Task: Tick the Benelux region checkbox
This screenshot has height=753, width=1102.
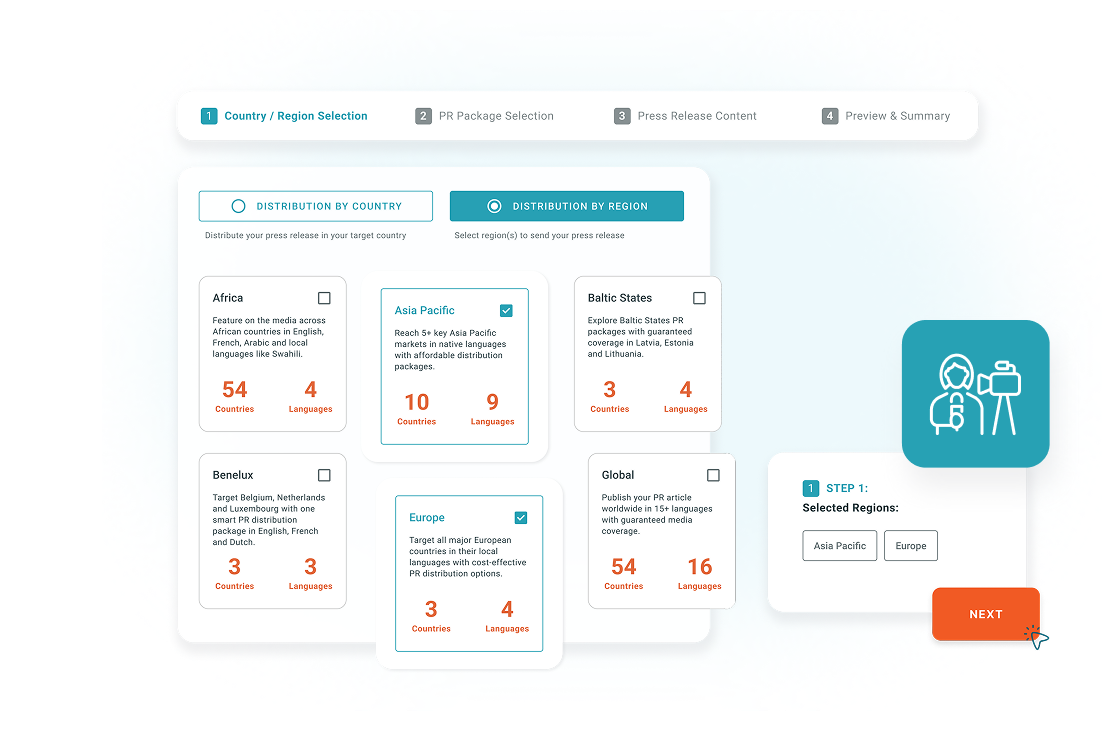Action: coord(324,475)
